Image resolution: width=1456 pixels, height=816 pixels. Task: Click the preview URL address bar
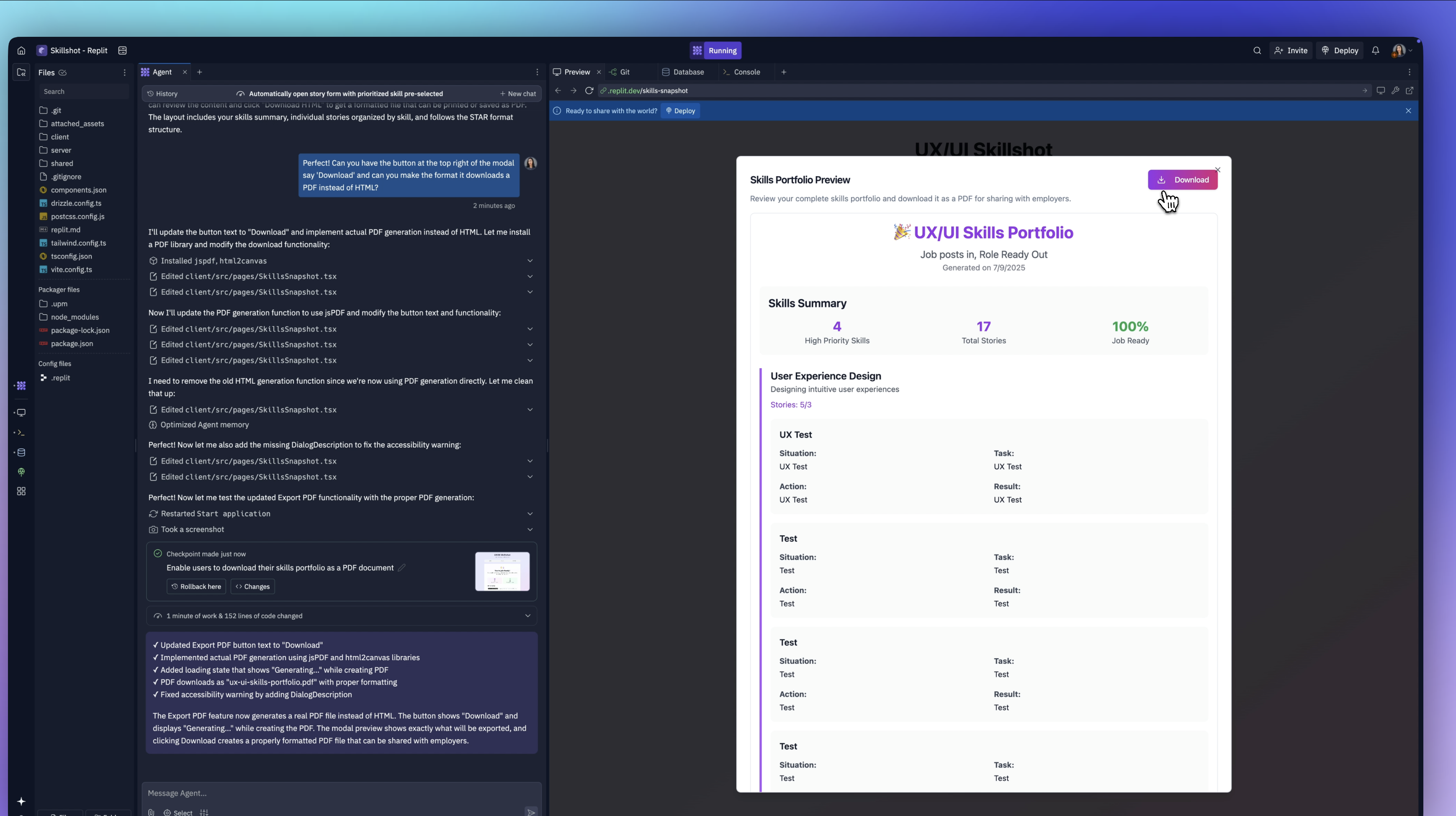pos(984,90)
